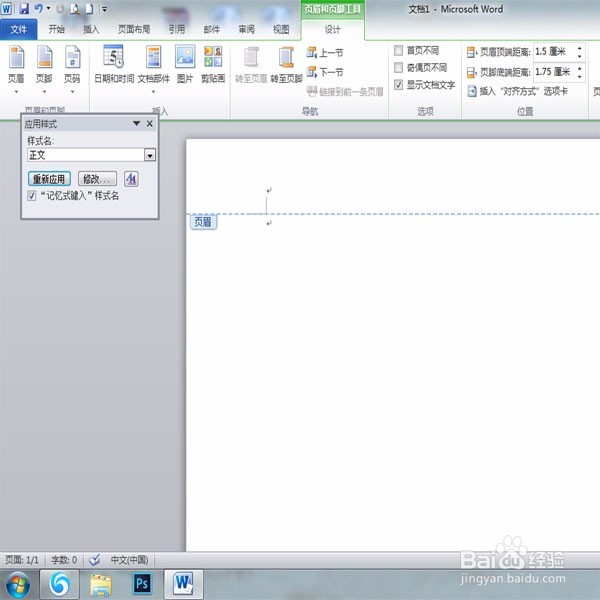Insert a 图片 (picture)

click(185, 64)
